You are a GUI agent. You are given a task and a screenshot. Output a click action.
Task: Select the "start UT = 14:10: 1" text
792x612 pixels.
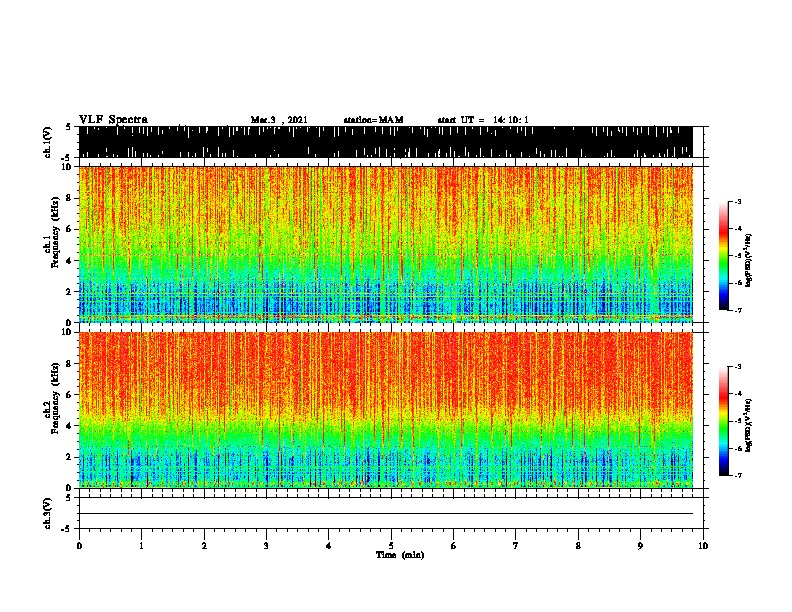(x=483, y=120)
